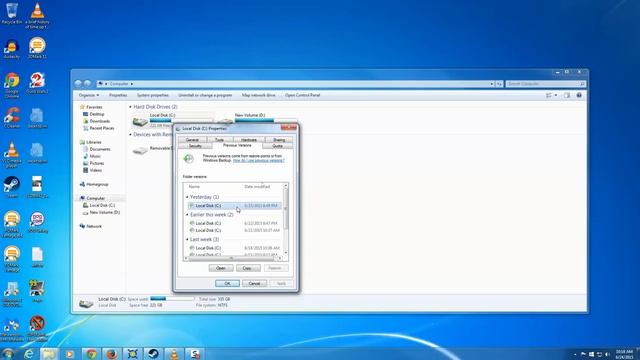Open the Google Chrome desktop shortcut
The image size is (640, 360).
click(x=12, y=85)
